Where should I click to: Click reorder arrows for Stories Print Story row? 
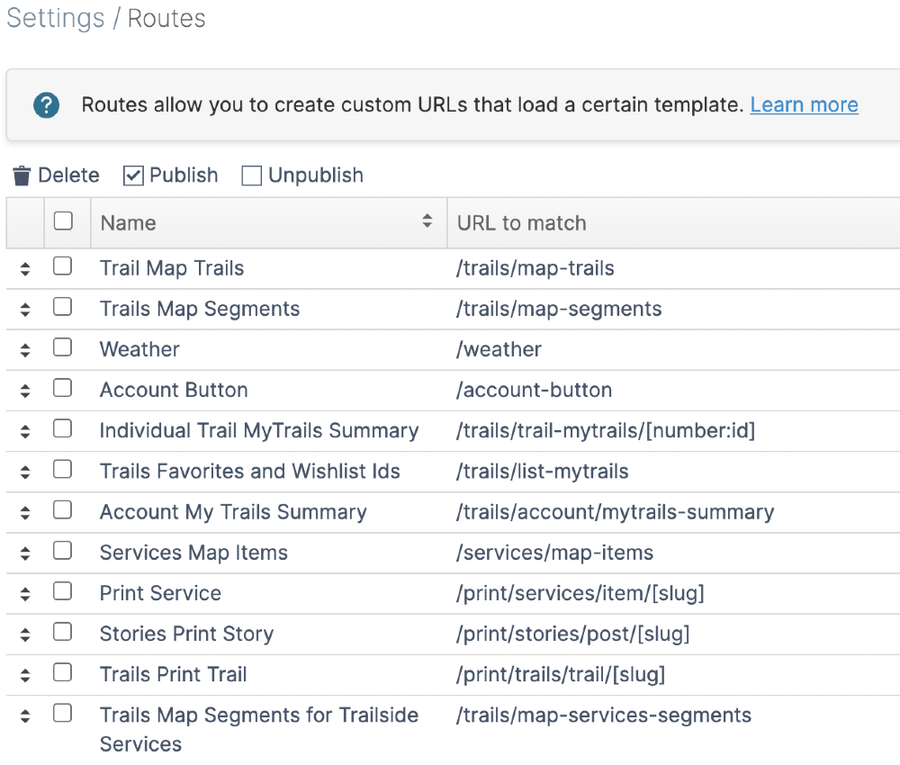tap(25, 635)
